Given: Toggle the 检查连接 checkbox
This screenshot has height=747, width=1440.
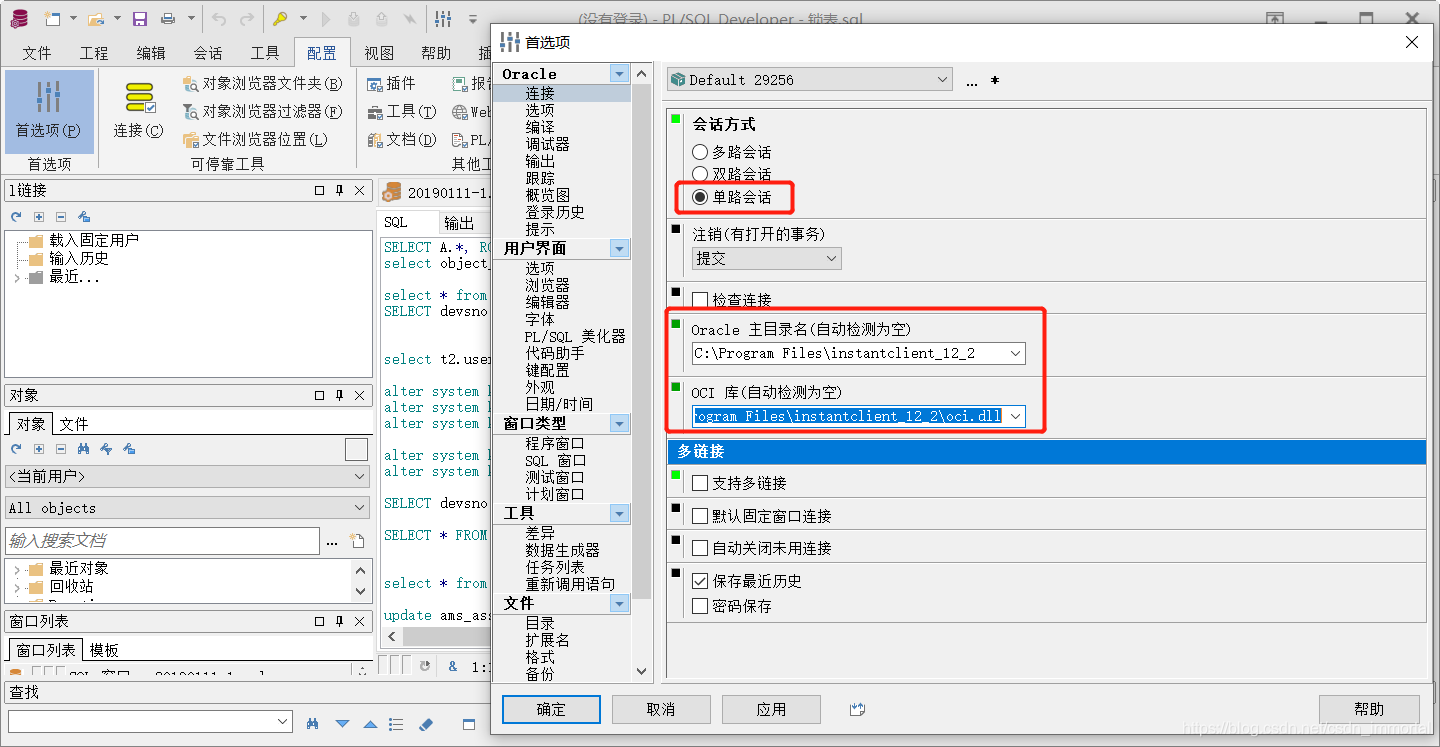Looking at the screenshot, I should point(700,299).
